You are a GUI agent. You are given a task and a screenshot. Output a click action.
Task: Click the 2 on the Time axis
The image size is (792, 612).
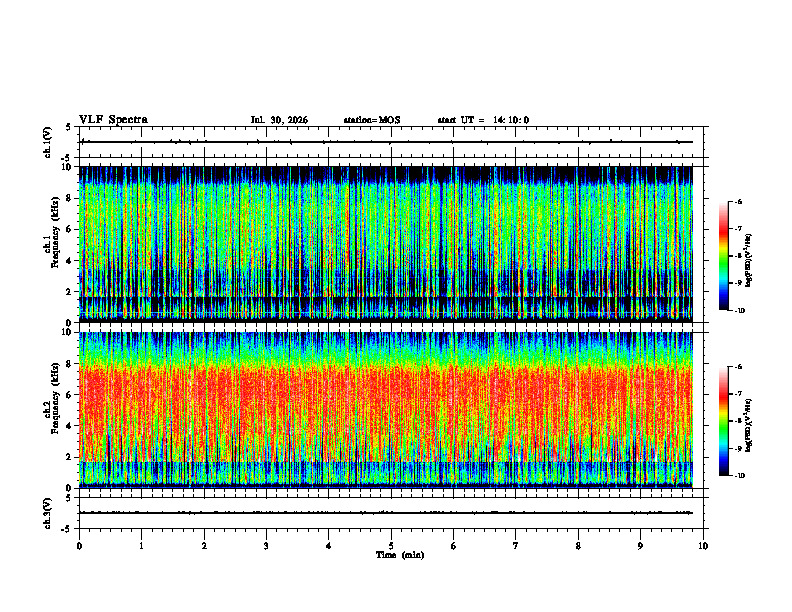(204, 546)
